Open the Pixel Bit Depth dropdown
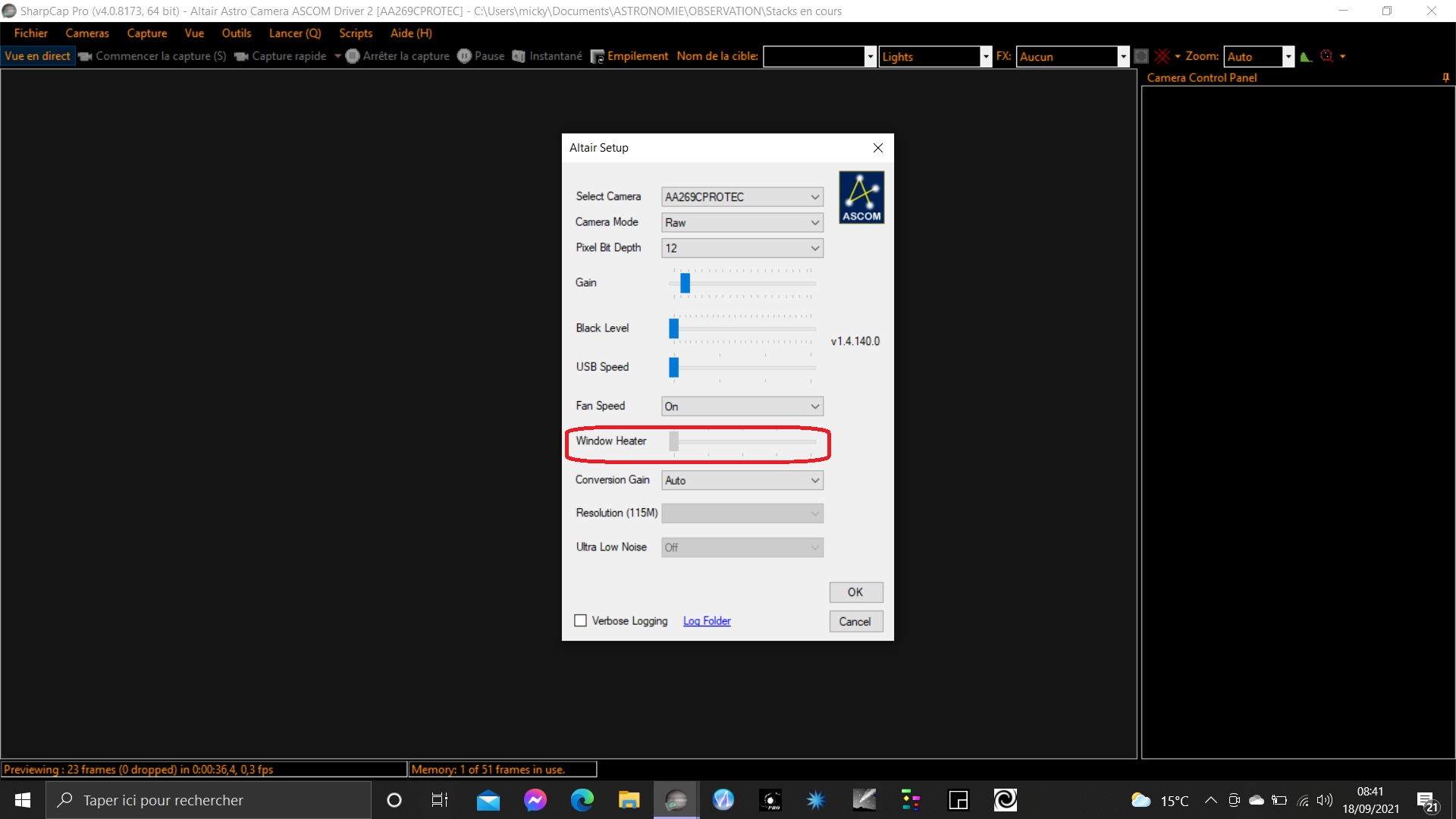Screen dimensions: 1456x819 (x=742, y=249)
